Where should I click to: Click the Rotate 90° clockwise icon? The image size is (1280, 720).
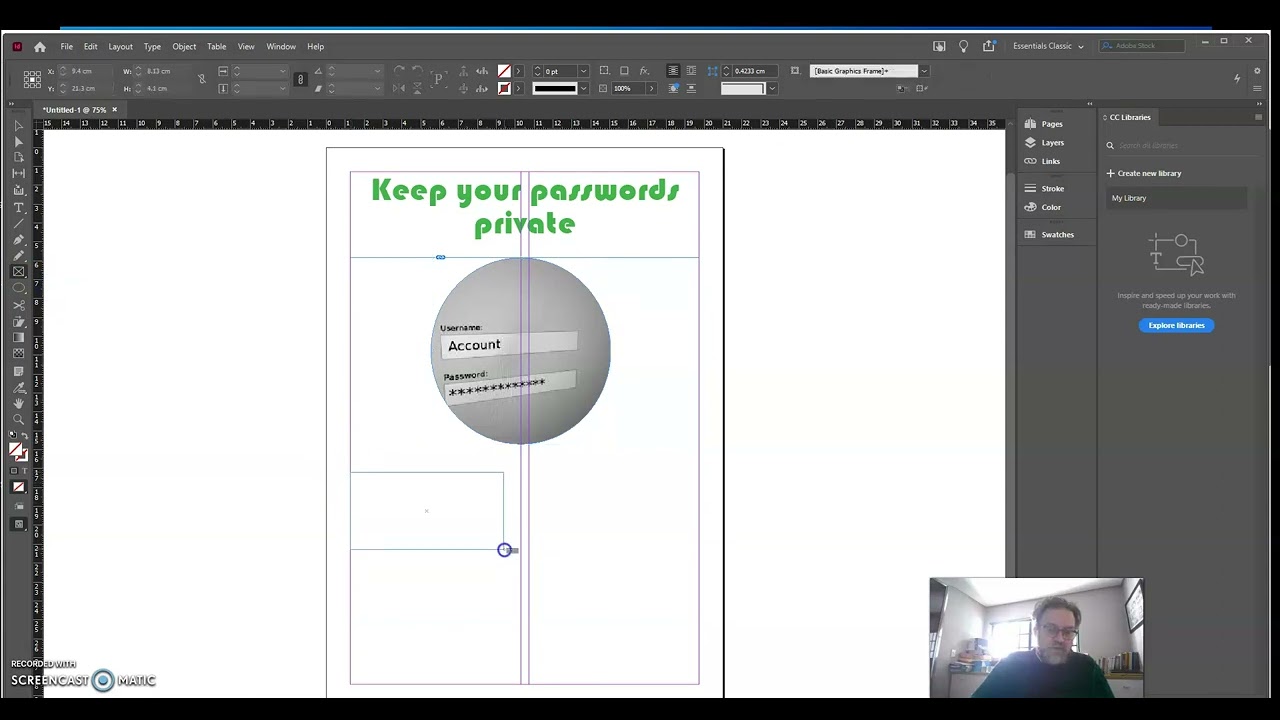pos(398,70)
